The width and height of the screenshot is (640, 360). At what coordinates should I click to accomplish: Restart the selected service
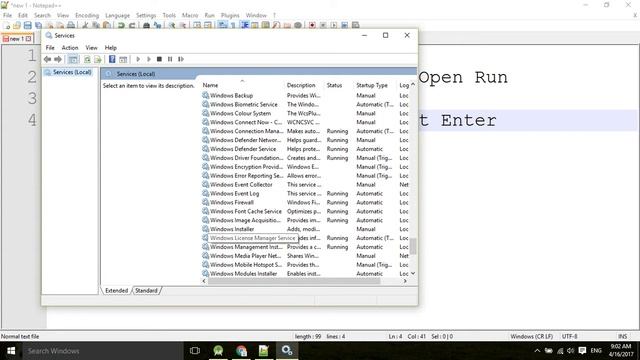181,59
